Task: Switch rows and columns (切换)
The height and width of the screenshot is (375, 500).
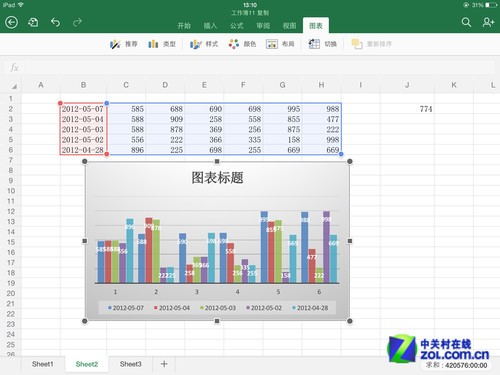Action: pos(322,44)
